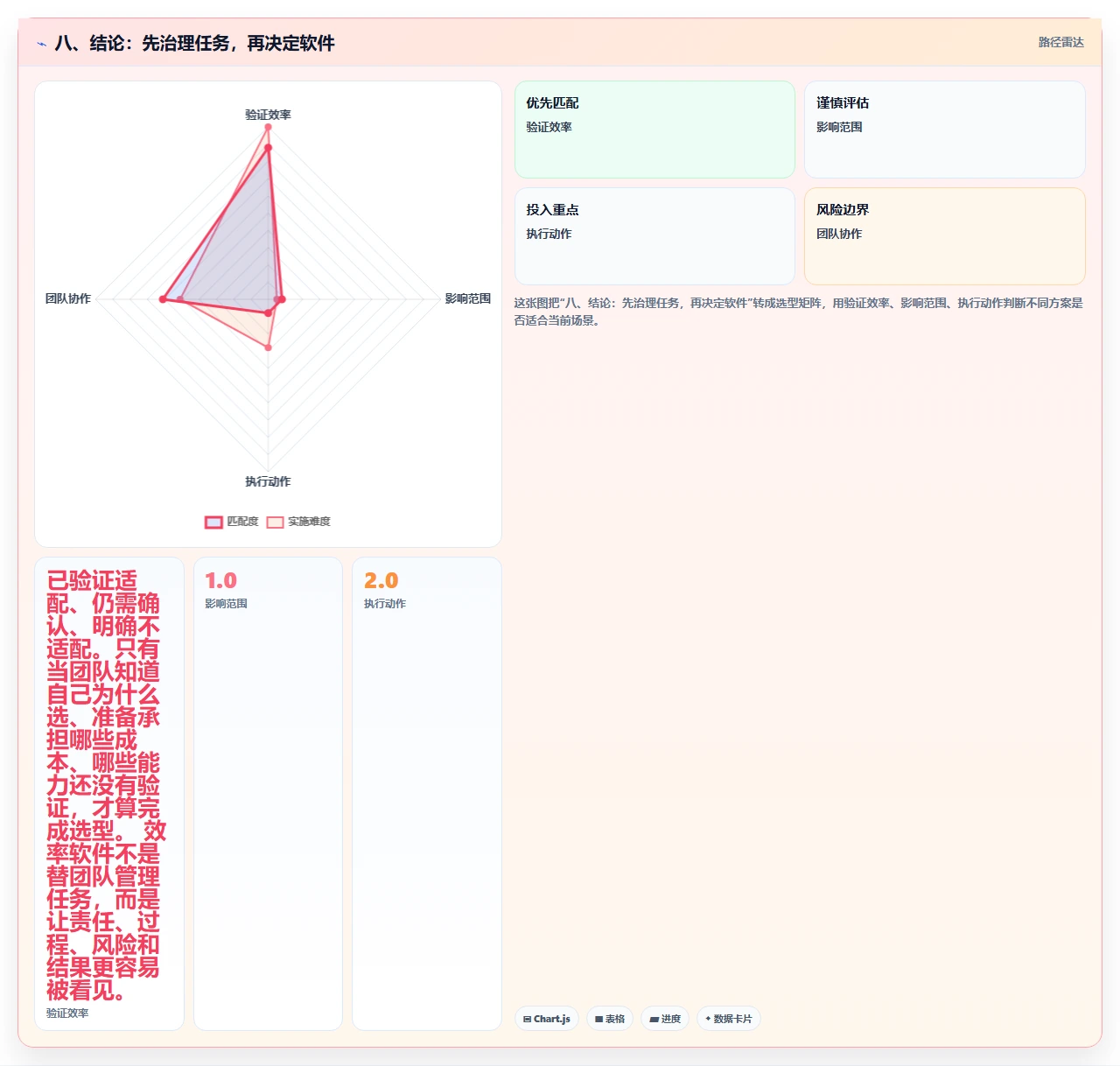Image resolution: width=1120 pixels, height=1066 pixels.
Task: Click the 1.0 value in 影响范围 card
Action: (x=220, y=580)
